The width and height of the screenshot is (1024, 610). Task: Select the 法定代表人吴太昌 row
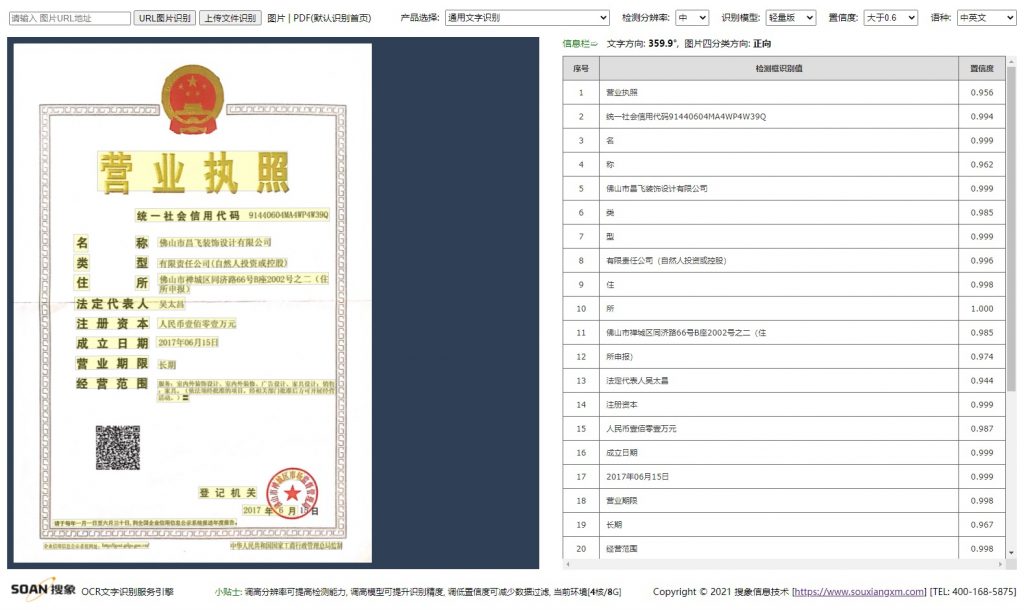pyautogui.click(x=784, y=381)
